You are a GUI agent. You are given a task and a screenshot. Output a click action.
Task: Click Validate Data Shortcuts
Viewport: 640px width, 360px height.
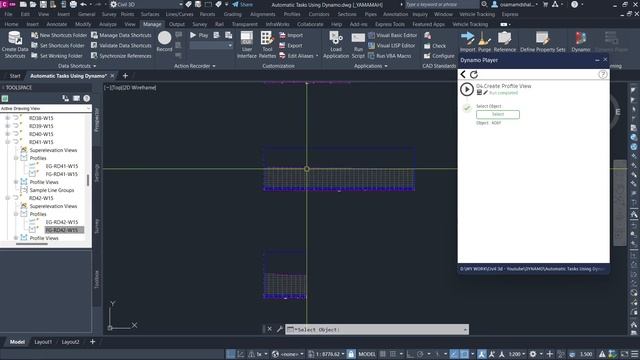[121, 45]
